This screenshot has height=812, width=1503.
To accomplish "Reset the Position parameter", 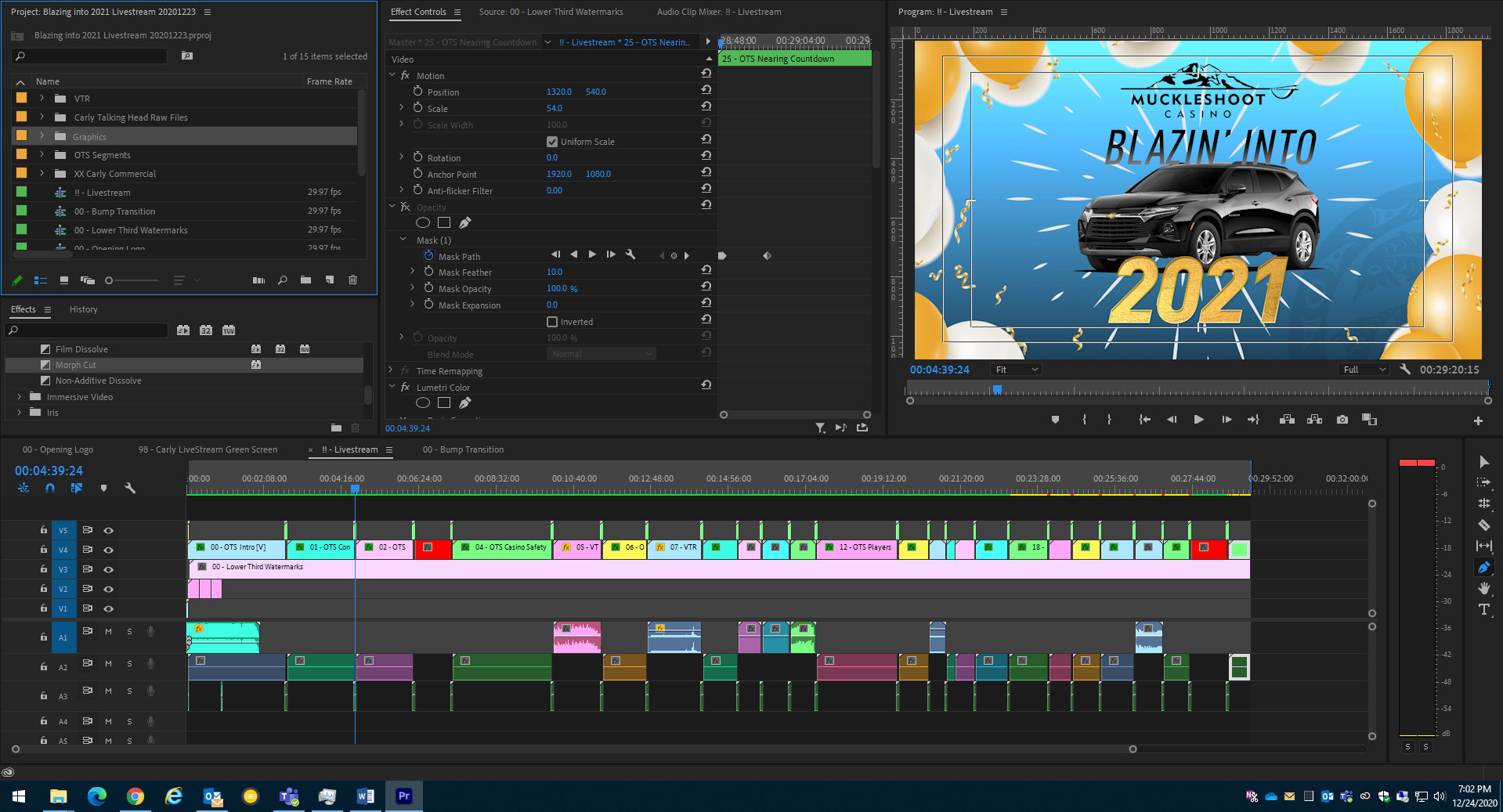I will [706, 92].
